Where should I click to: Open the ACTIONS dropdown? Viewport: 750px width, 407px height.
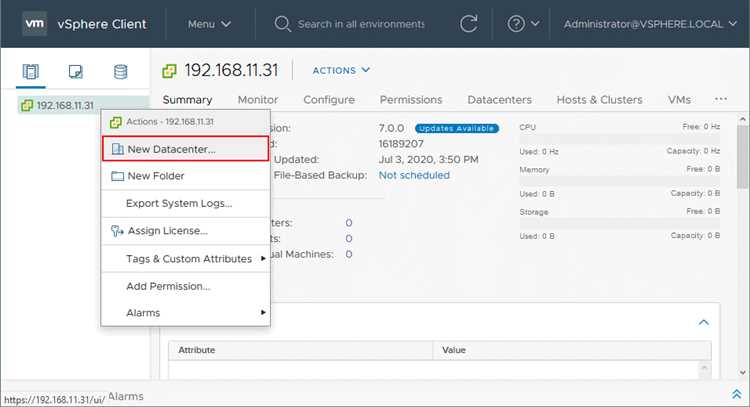[x=341, y=70]
